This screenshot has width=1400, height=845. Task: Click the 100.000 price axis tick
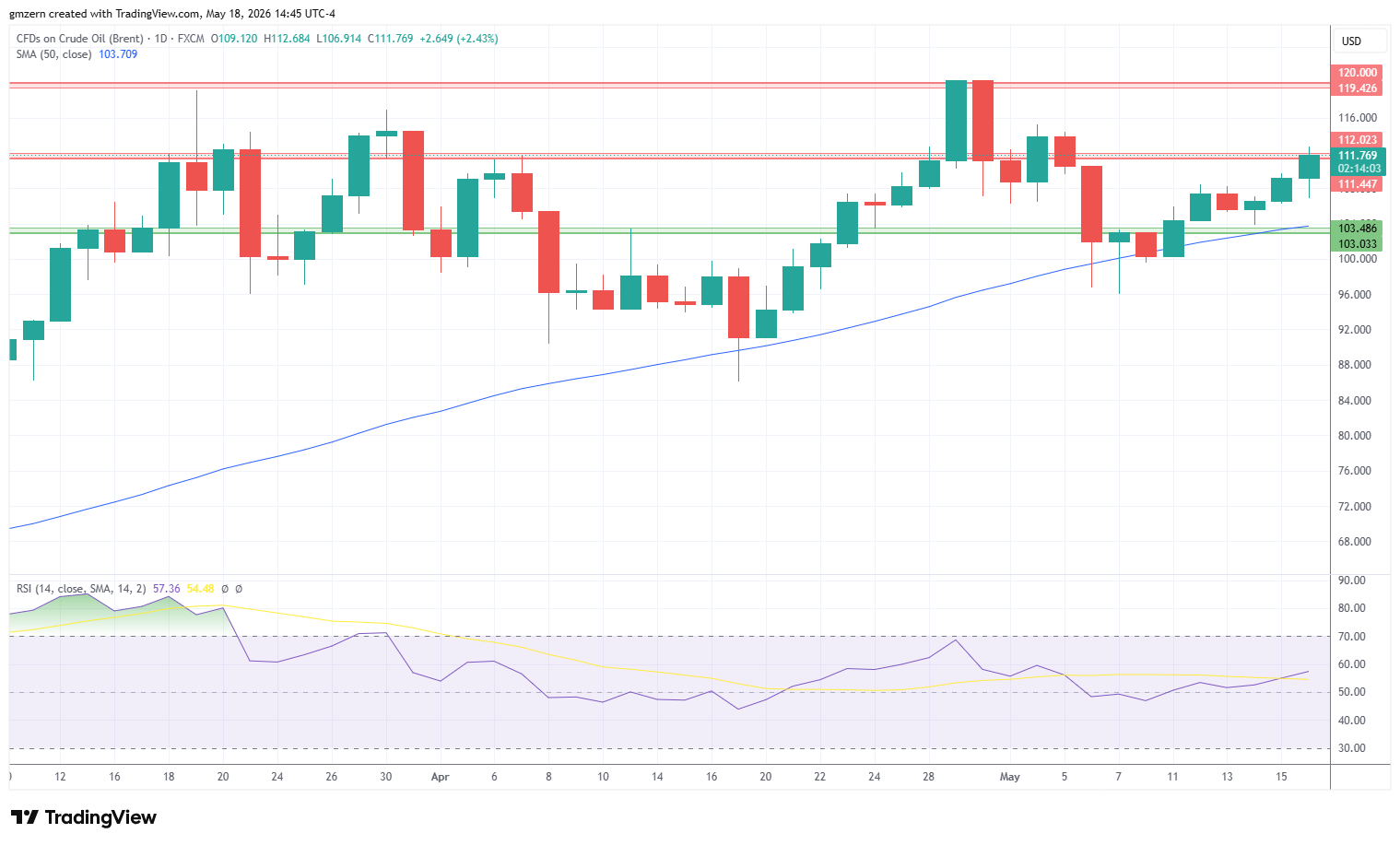coord(1358,259)
